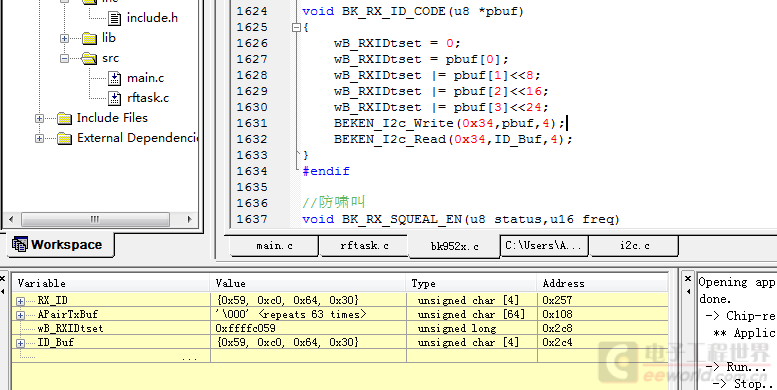Switch to bk952x.c editor tab
777x390 pixels.
454,246
